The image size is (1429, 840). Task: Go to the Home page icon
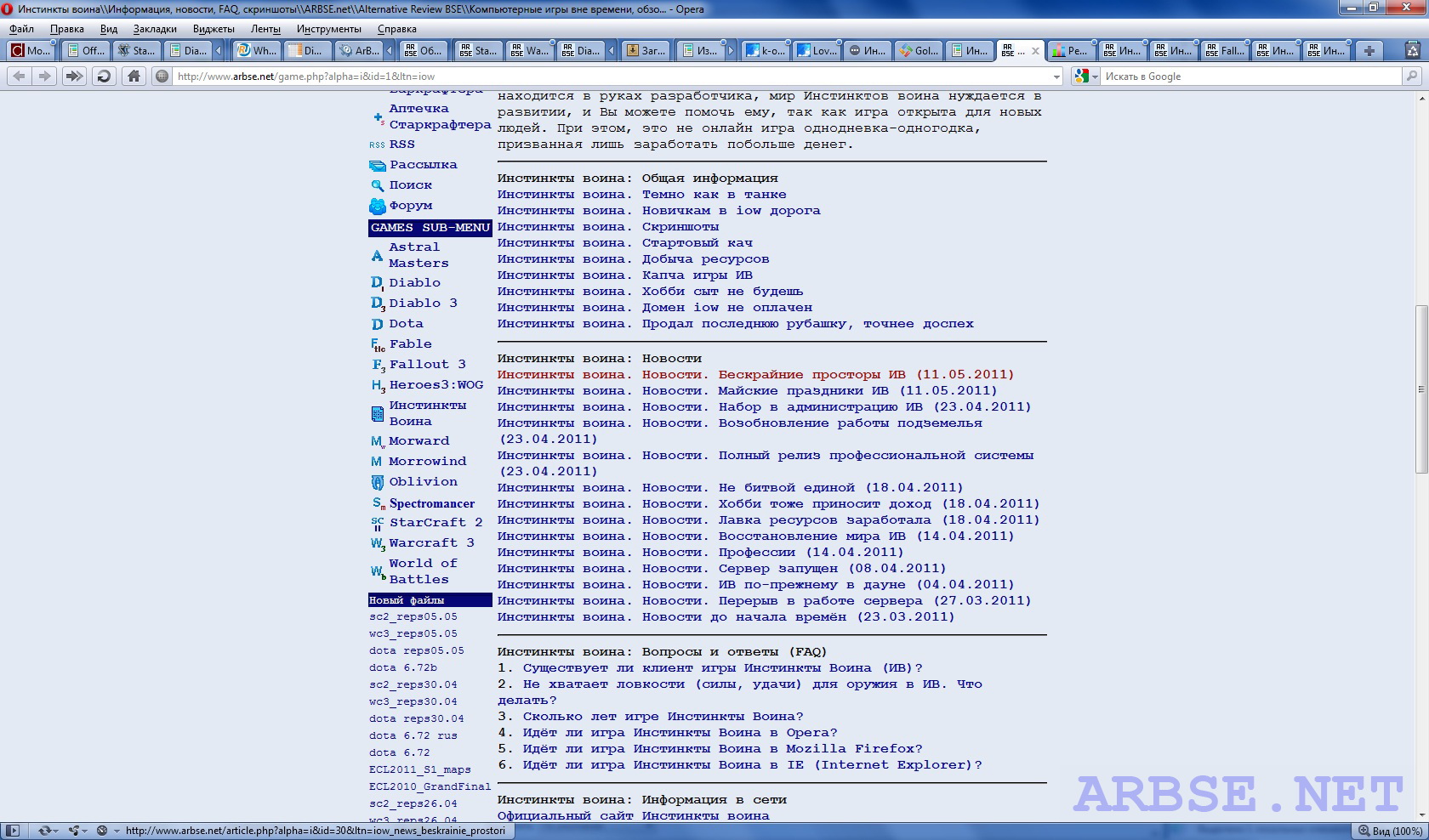[x=134, y=77]
